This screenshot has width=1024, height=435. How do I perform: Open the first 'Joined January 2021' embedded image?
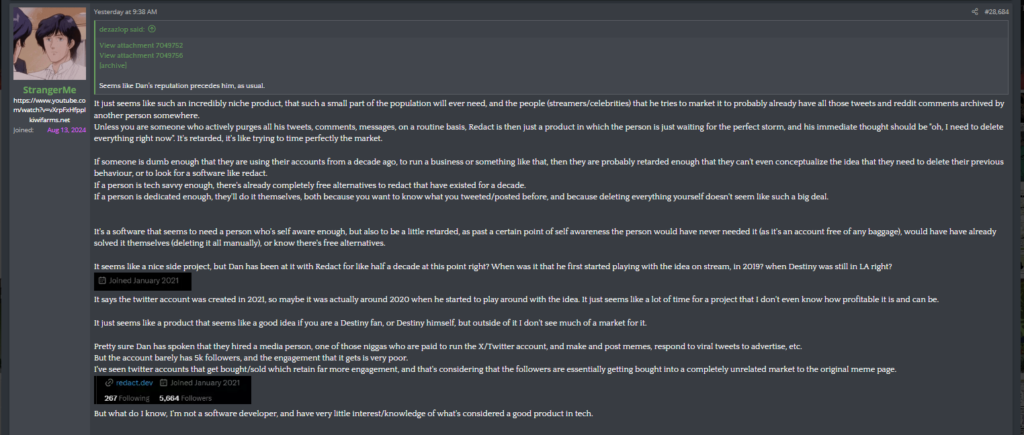(142, 282)
